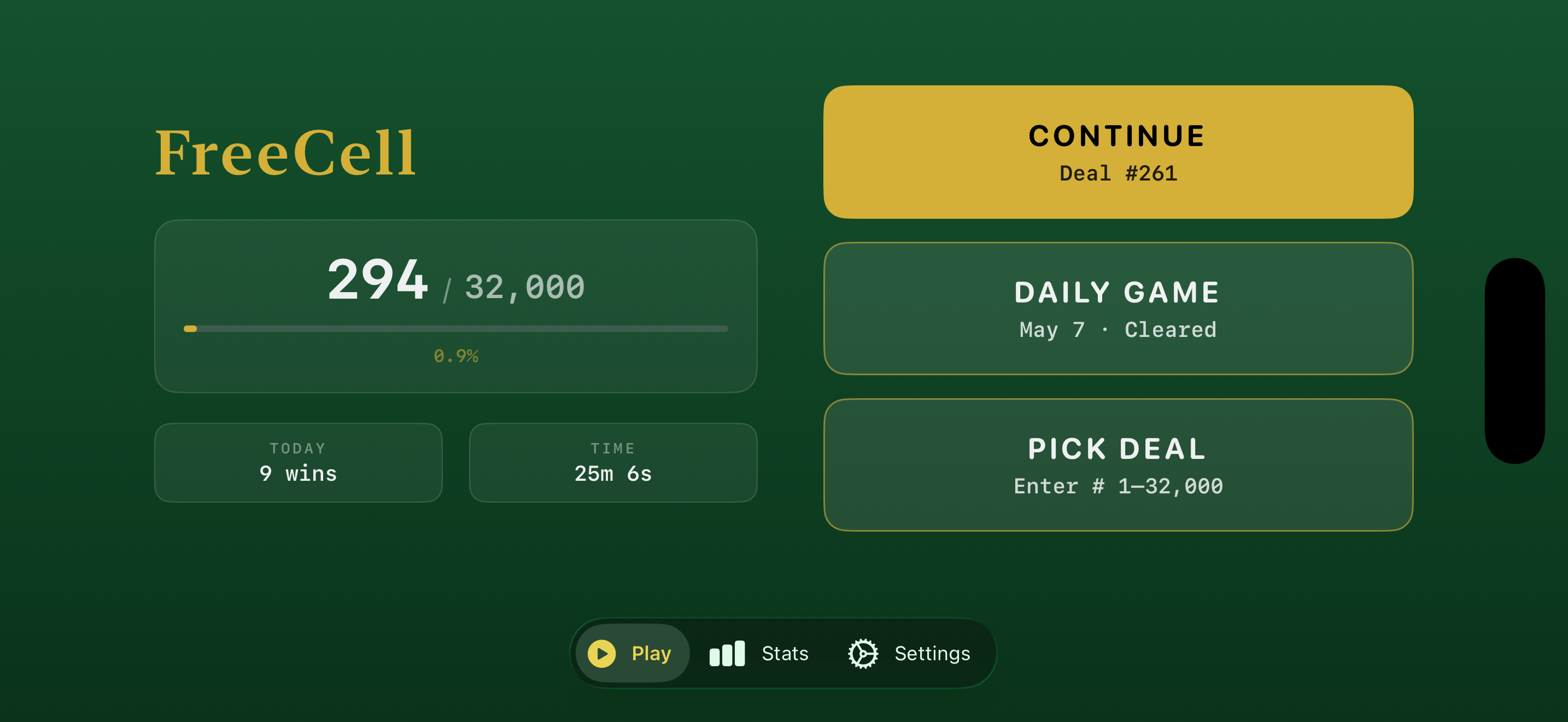Select the Play tab label
This screenshot has height=722, width=1568.
pos(651,654)
